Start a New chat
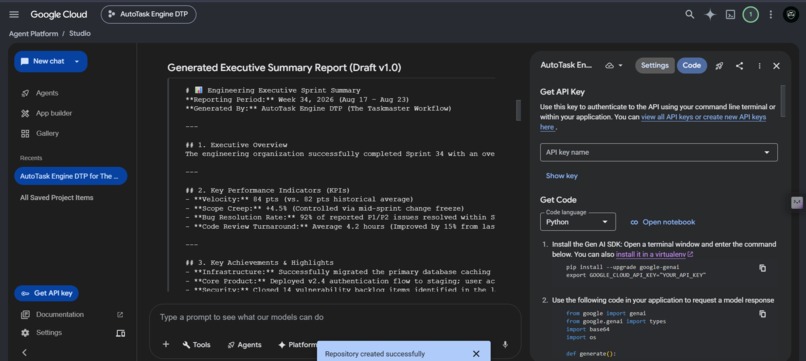 coord(44,61)
